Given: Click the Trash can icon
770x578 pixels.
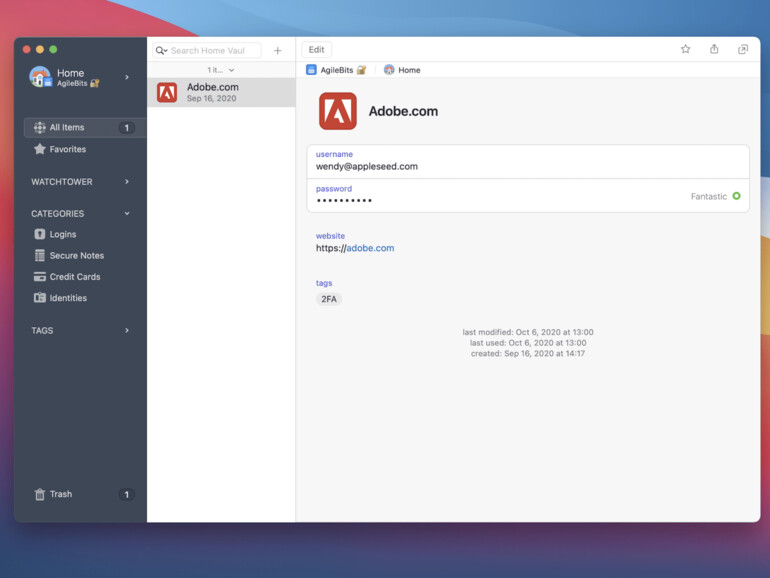Looking at the screenshot, I should [x=40, y=494].
